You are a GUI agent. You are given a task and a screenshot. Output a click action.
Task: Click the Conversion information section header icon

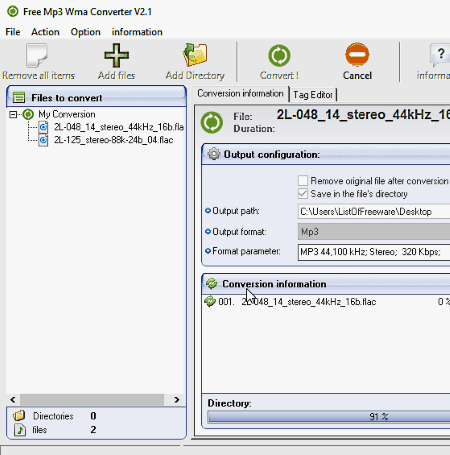[x=211, y=284]
